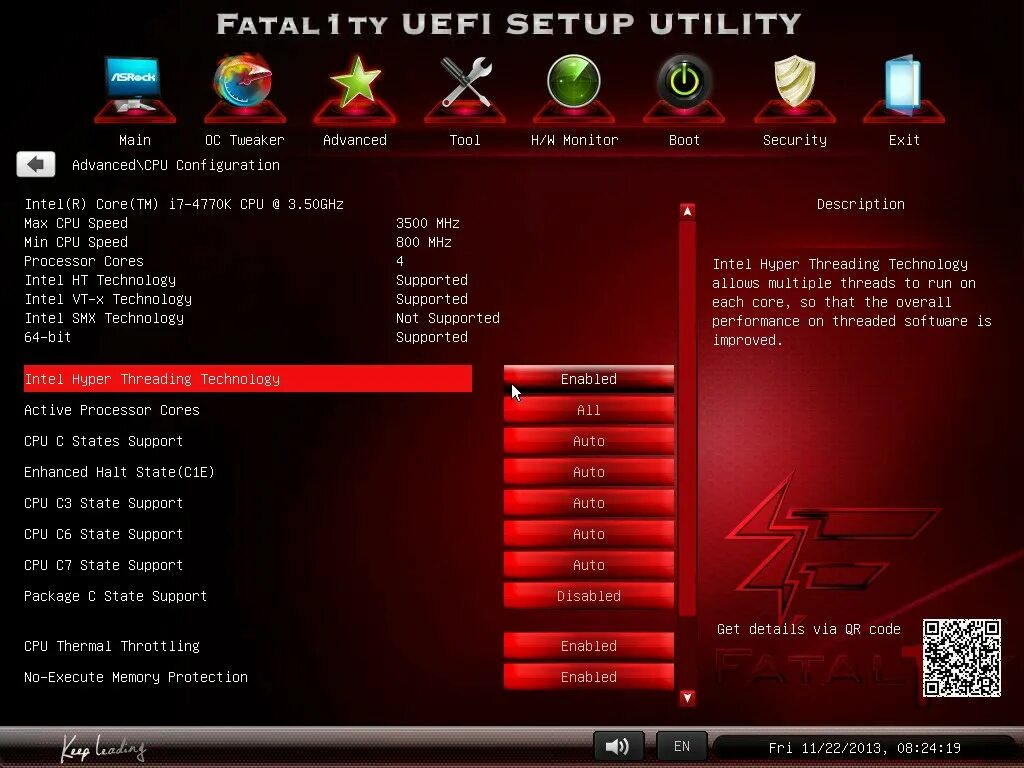This screenshot has width=1024, height=768.
Task: Click the 64-bit label
Action: point(47,337)
